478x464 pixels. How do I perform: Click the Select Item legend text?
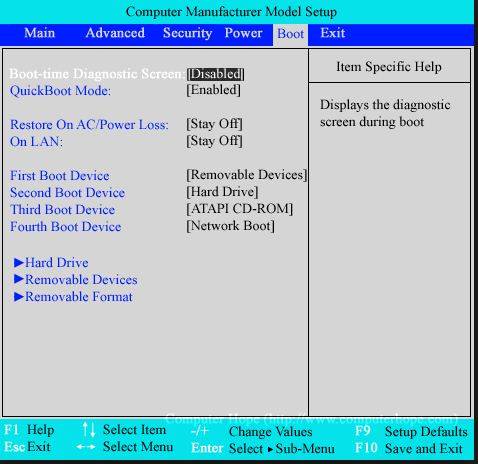[x=135, y=430]
